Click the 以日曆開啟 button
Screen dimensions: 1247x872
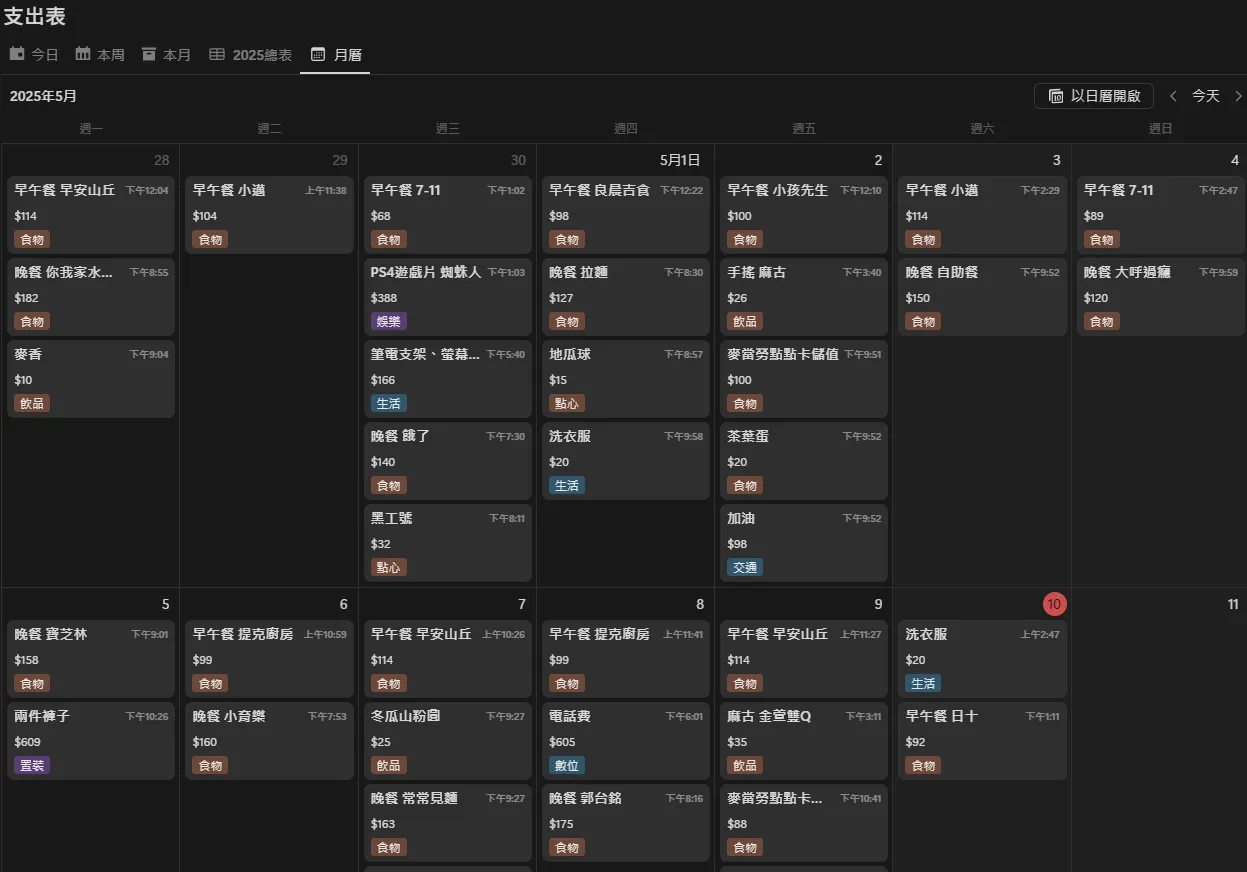click(x=1094, y=96)
